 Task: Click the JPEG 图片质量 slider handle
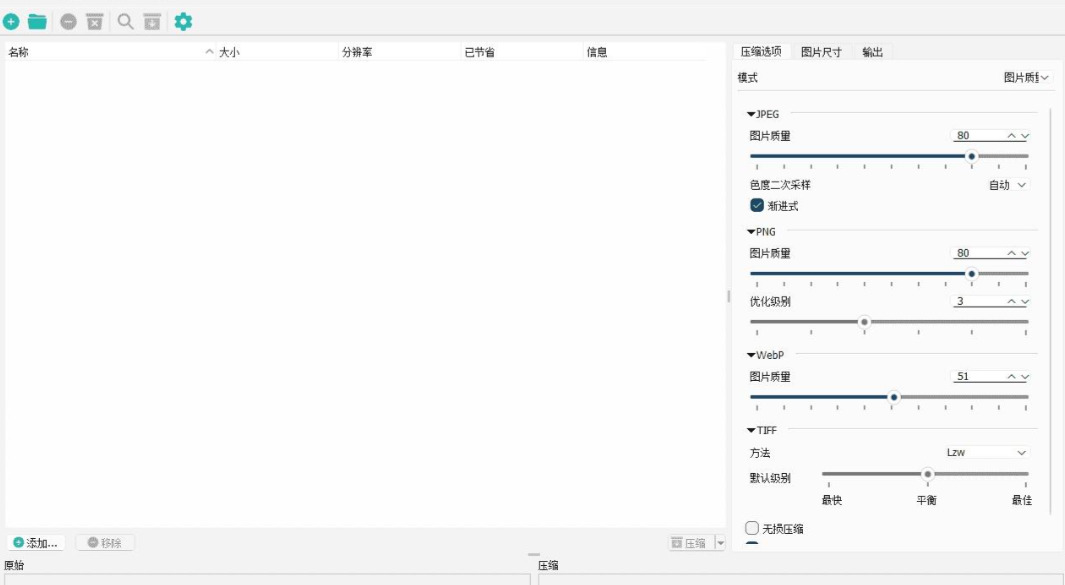pyautogui.click(x=971, y=156)
